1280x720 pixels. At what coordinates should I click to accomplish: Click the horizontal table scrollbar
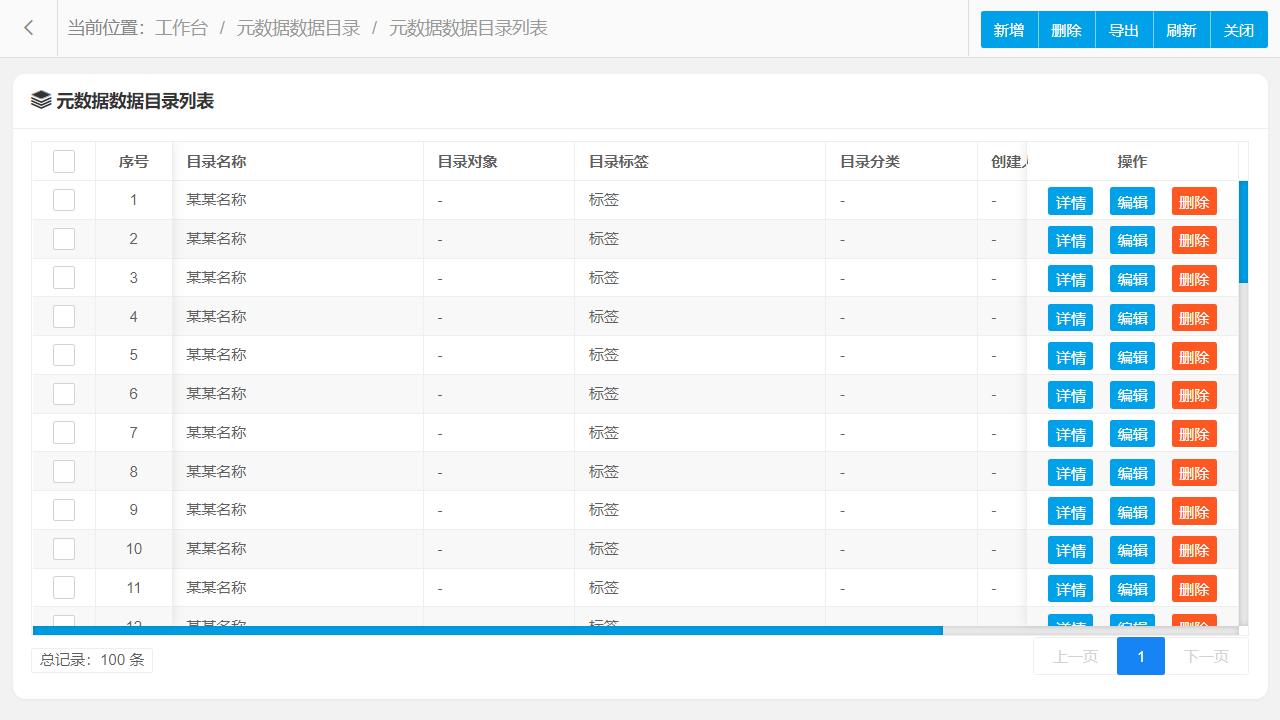click(x=488, y=631)
